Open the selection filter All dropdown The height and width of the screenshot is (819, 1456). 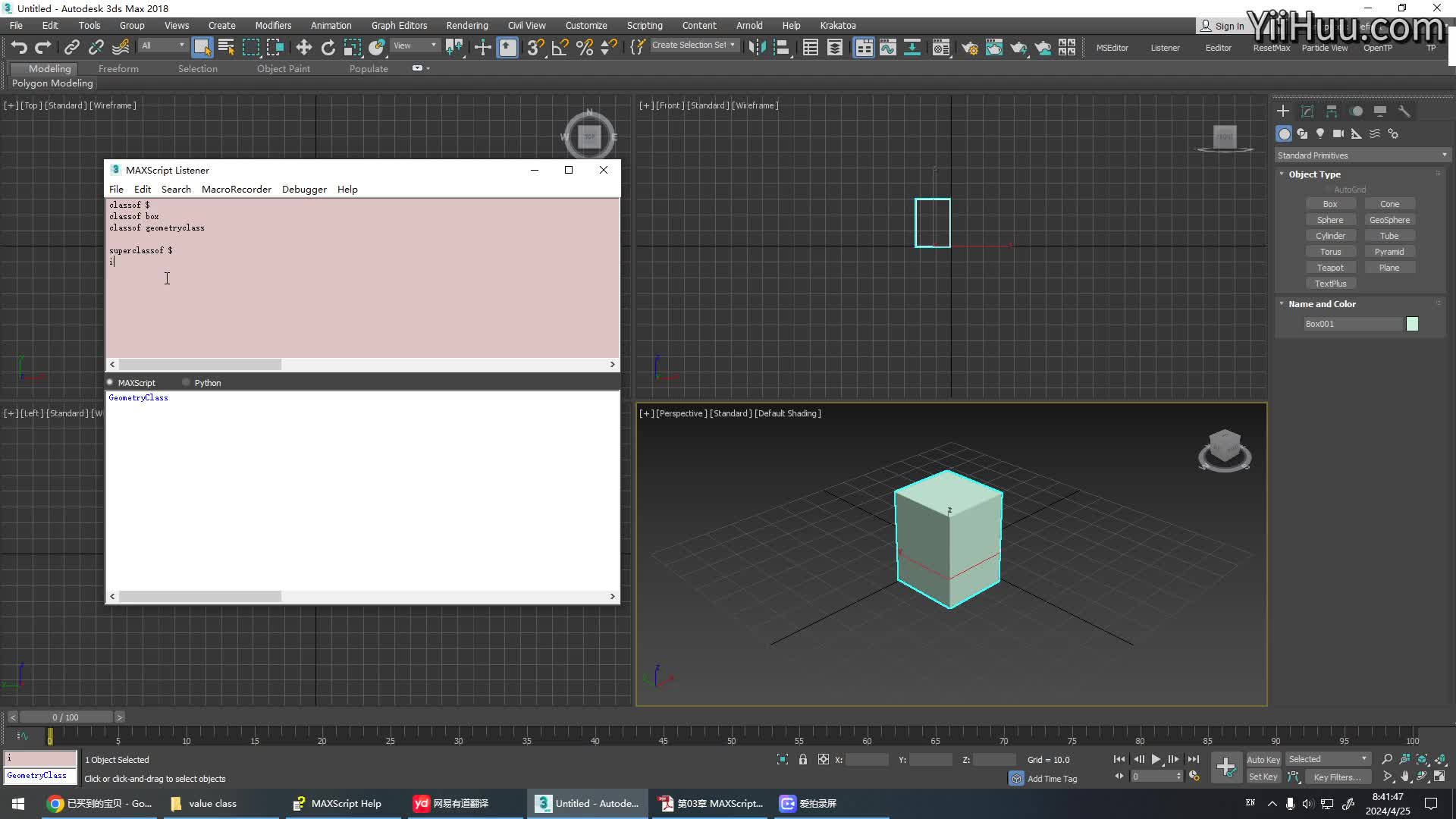click(x=163, y=45)
